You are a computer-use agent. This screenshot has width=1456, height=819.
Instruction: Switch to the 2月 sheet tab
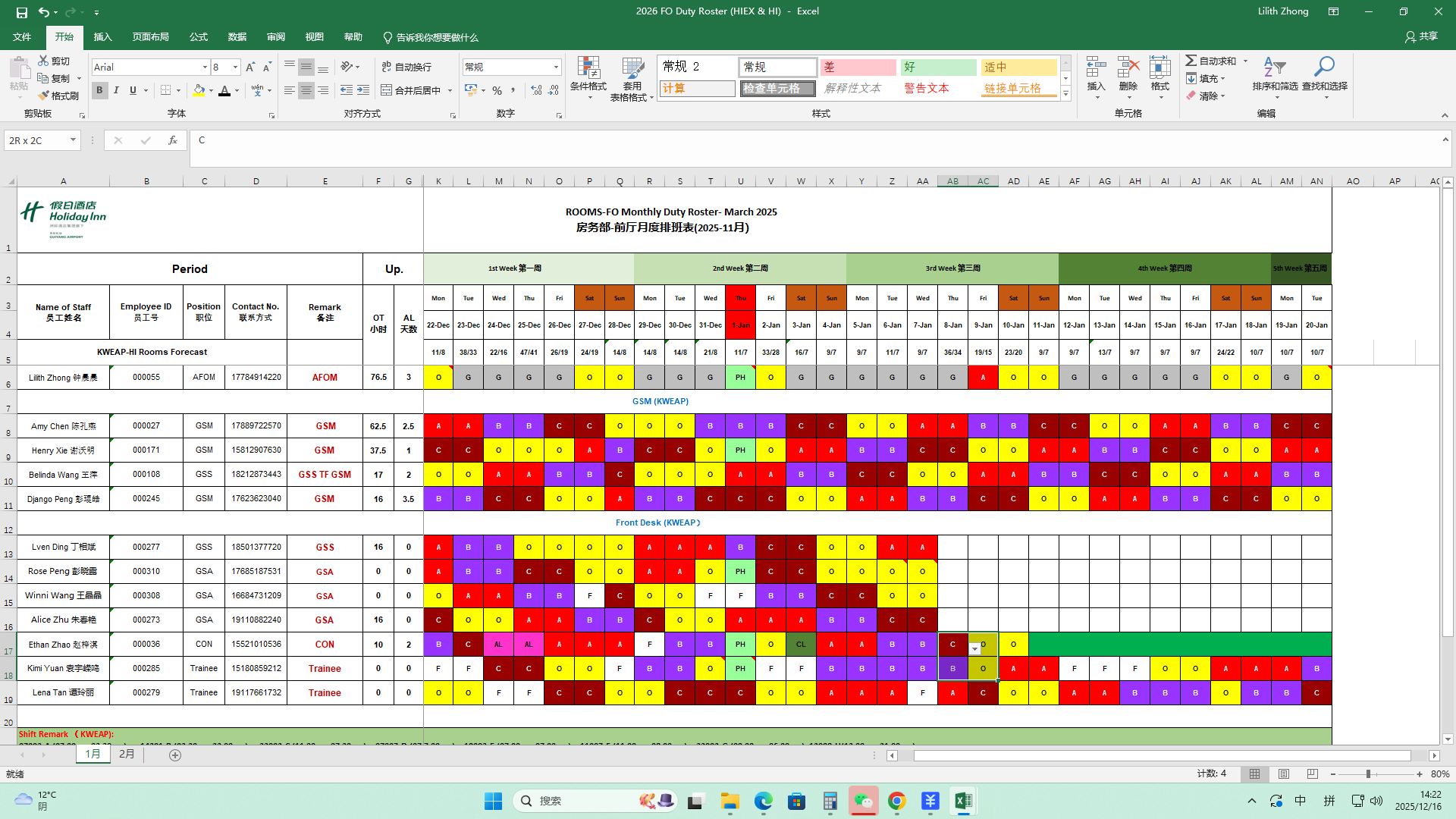pyautogui.click(x=127, y=755)
